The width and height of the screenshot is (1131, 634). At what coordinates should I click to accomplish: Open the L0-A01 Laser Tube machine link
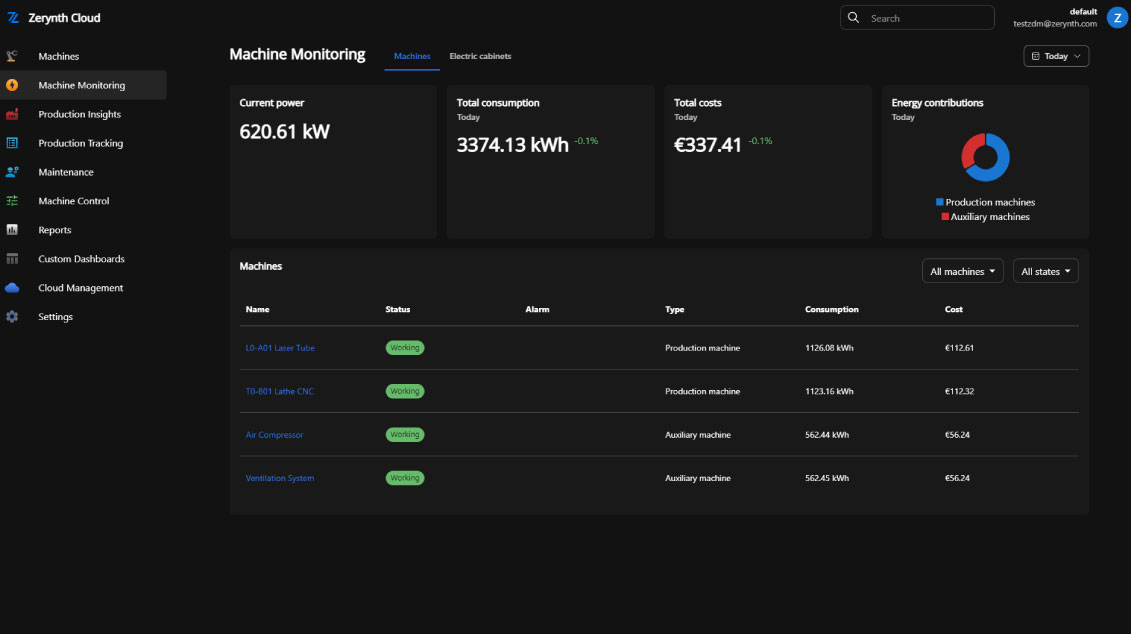(280, 348)
